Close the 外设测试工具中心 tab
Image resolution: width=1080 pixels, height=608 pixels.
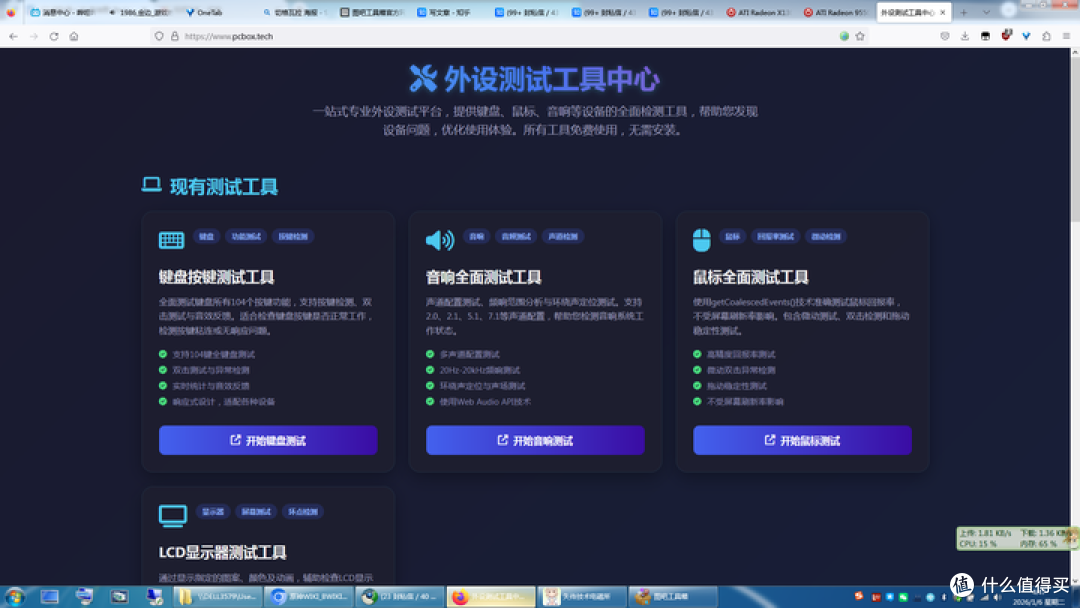(x=943, y=12)
